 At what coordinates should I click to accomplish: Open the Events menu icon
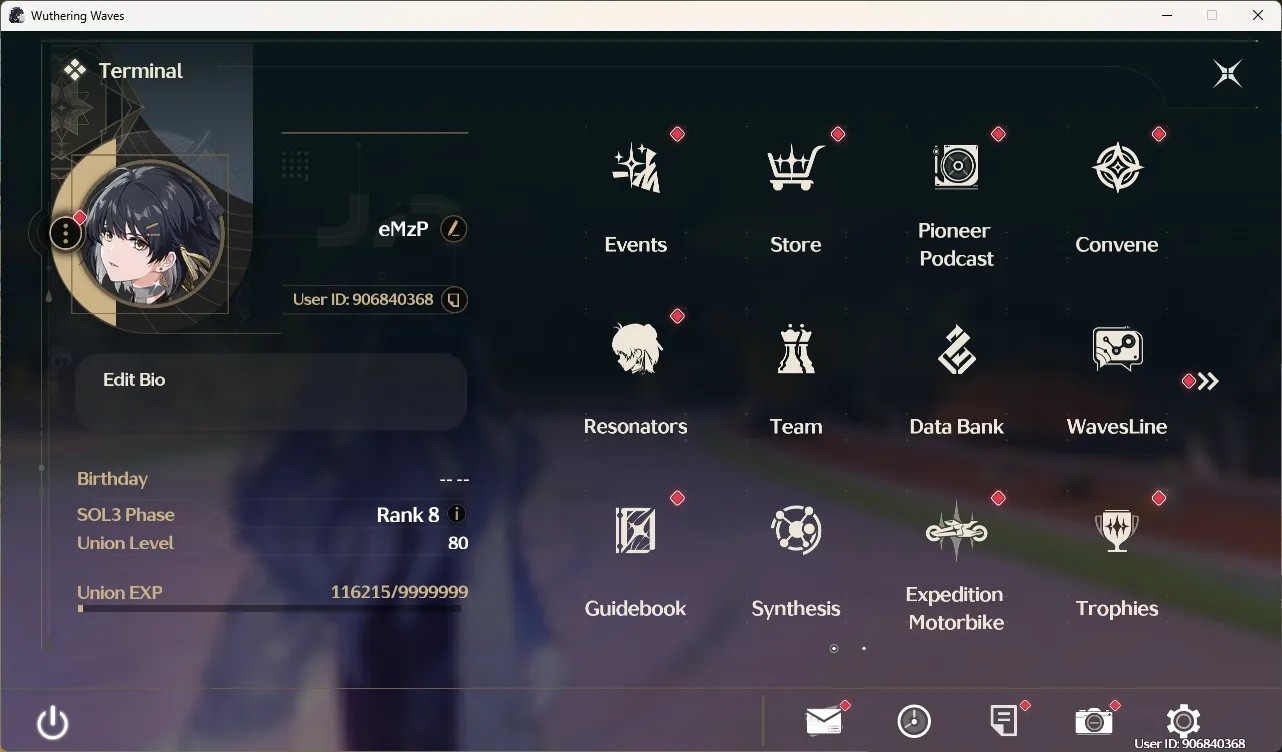tap(636, 167)
